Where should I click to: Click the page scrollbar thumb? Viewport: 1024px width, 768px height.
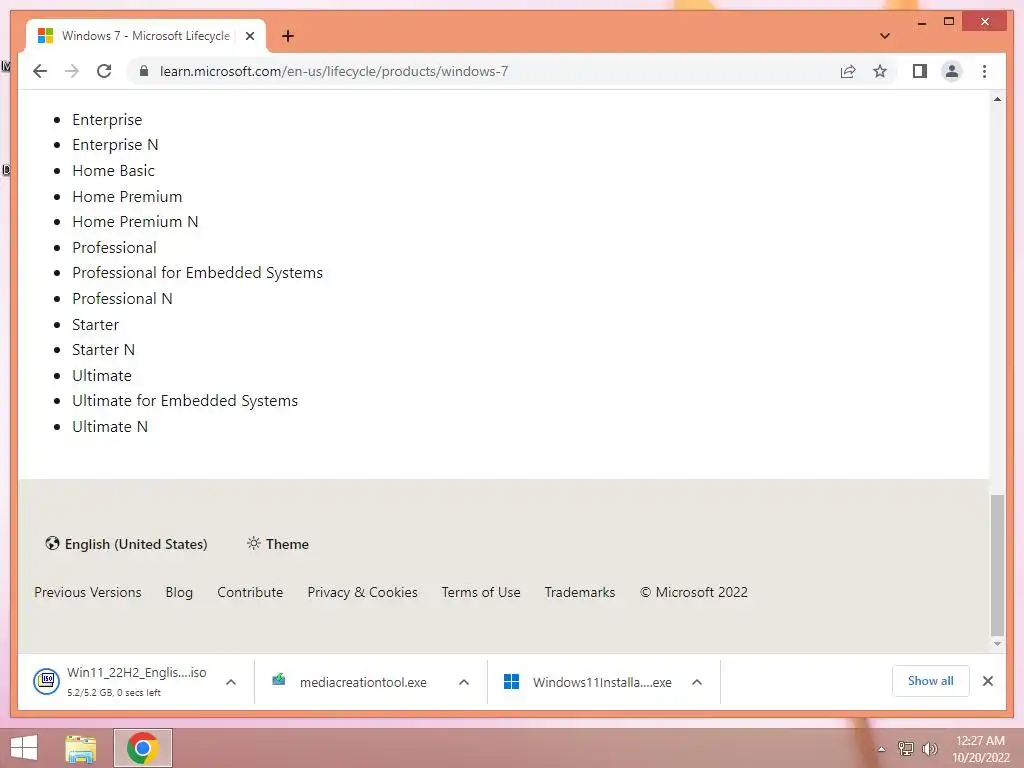997,565
